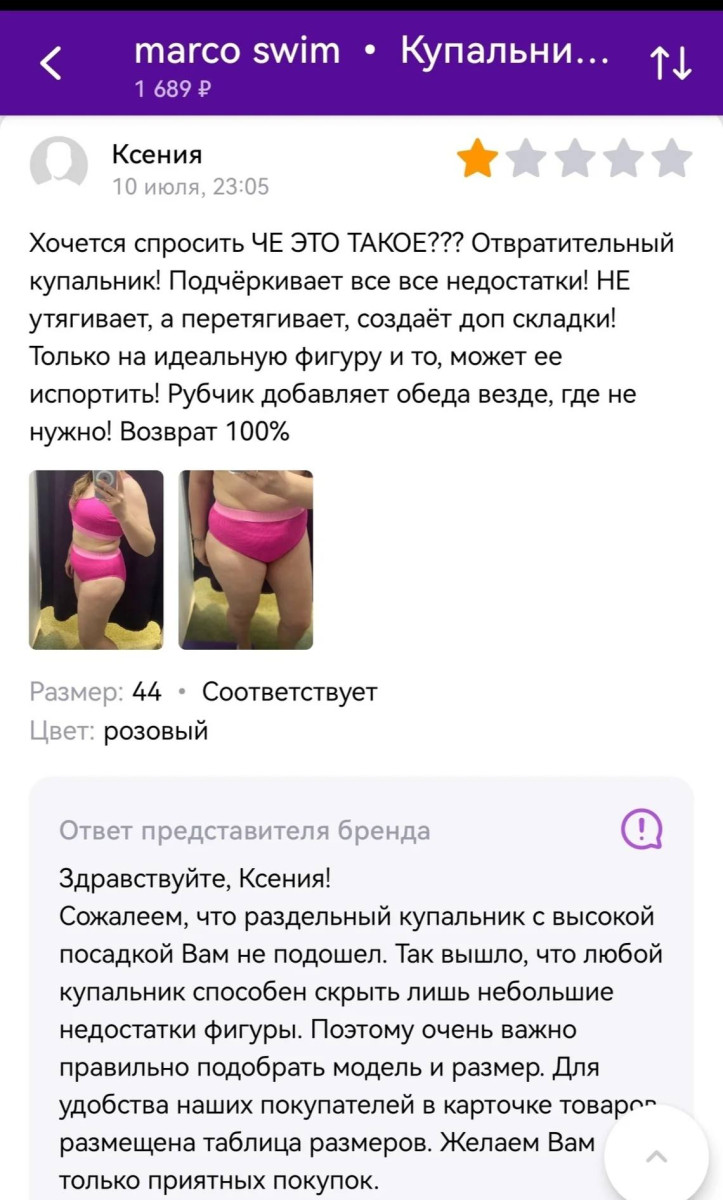Open the first review photo with mirror selfie

coord(96,560)
